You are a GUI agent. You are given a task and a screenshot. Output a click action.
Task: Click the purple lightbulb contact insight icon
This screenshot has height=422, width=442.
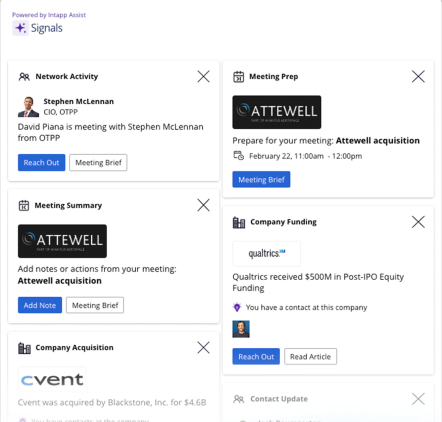(x=237, y=307)
